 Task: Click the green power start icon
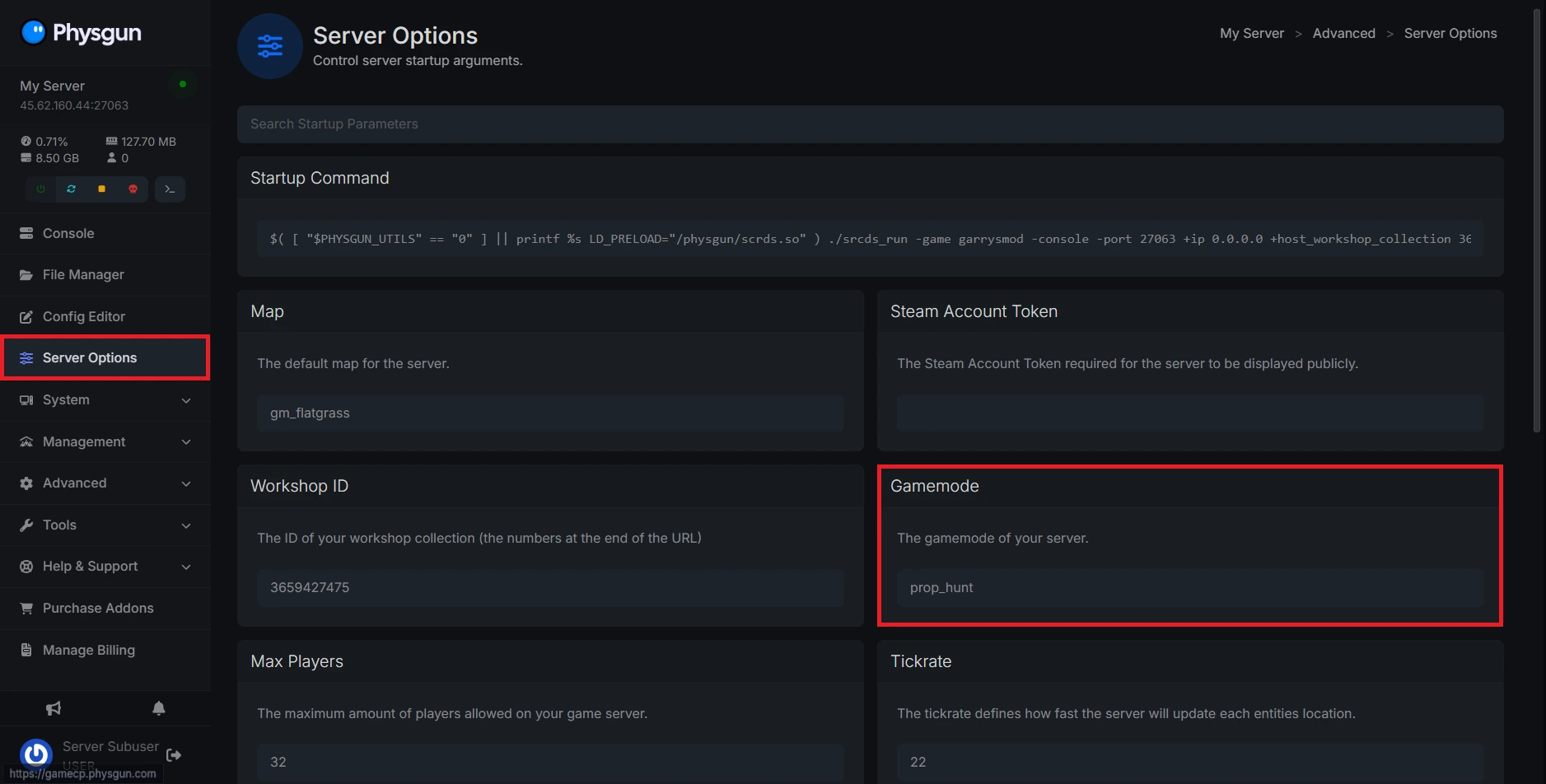click(40, 189)
